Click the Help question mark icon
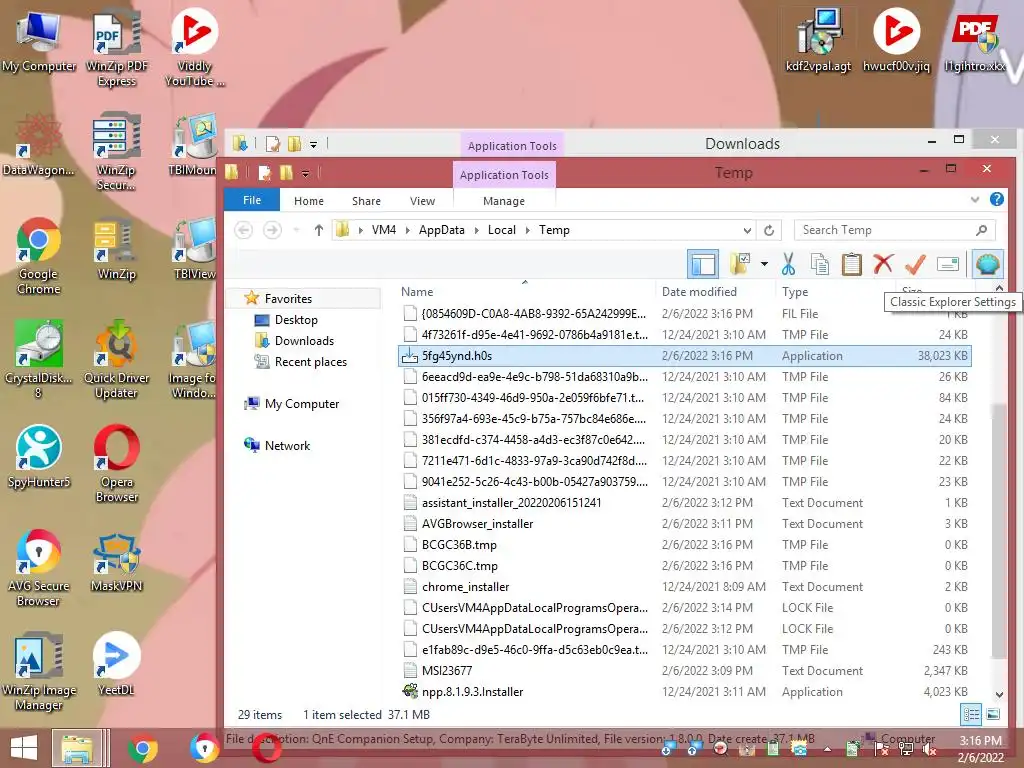The image size is (1024, 768). (997, 199)
